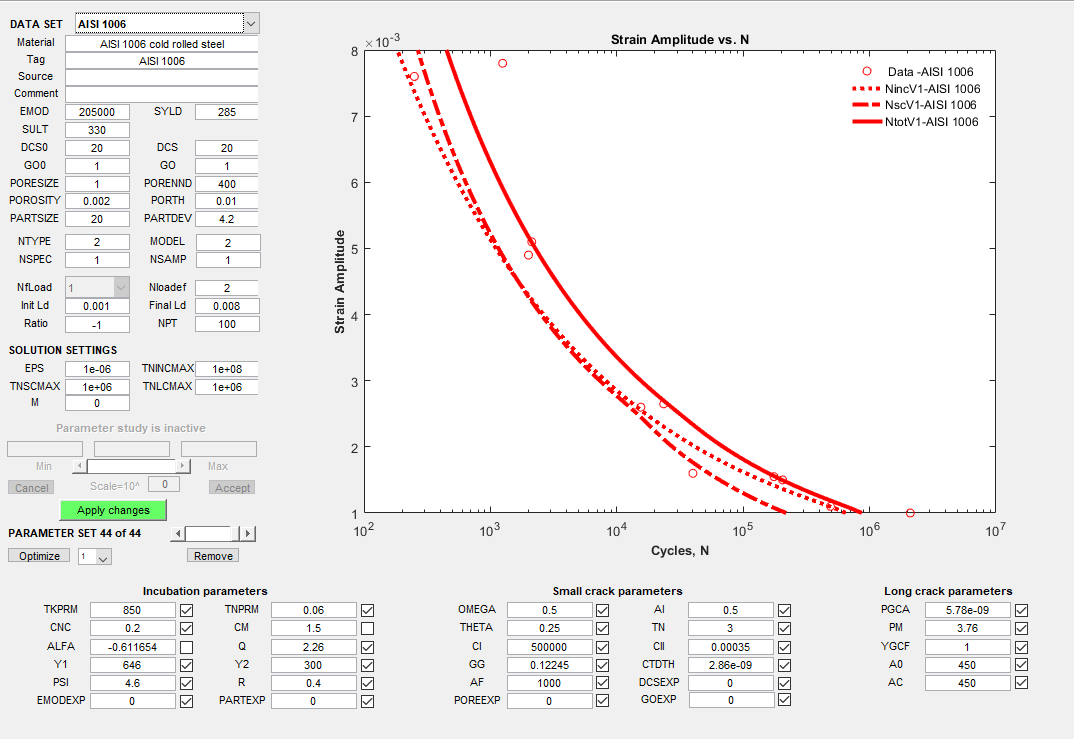Toggle the TKPRM checkbox
Image resolution: width=1074 pixels, height=739 pixels.
tap(186, 610)
